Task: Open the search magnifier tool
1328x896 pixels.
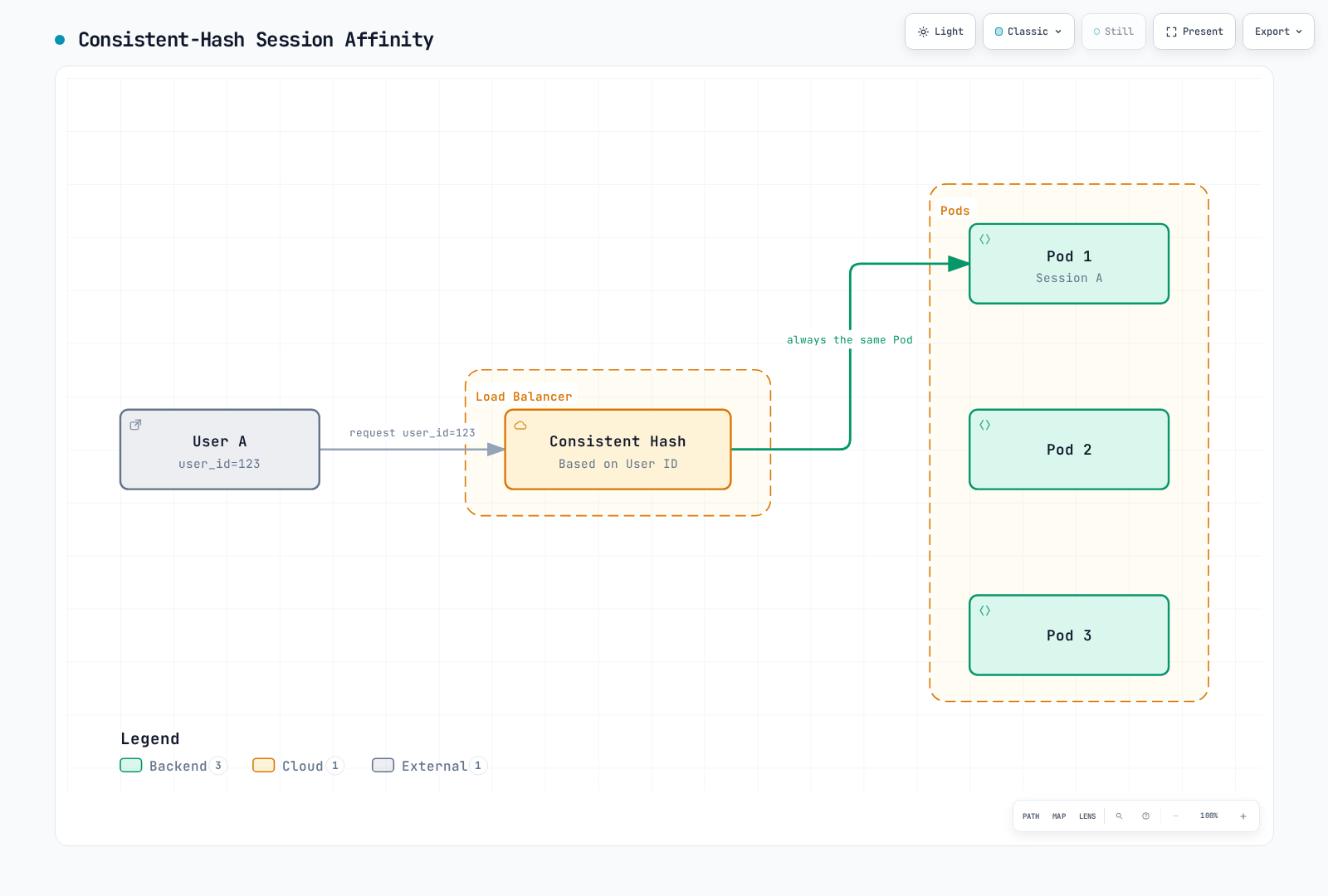Action: (1119, 816)
